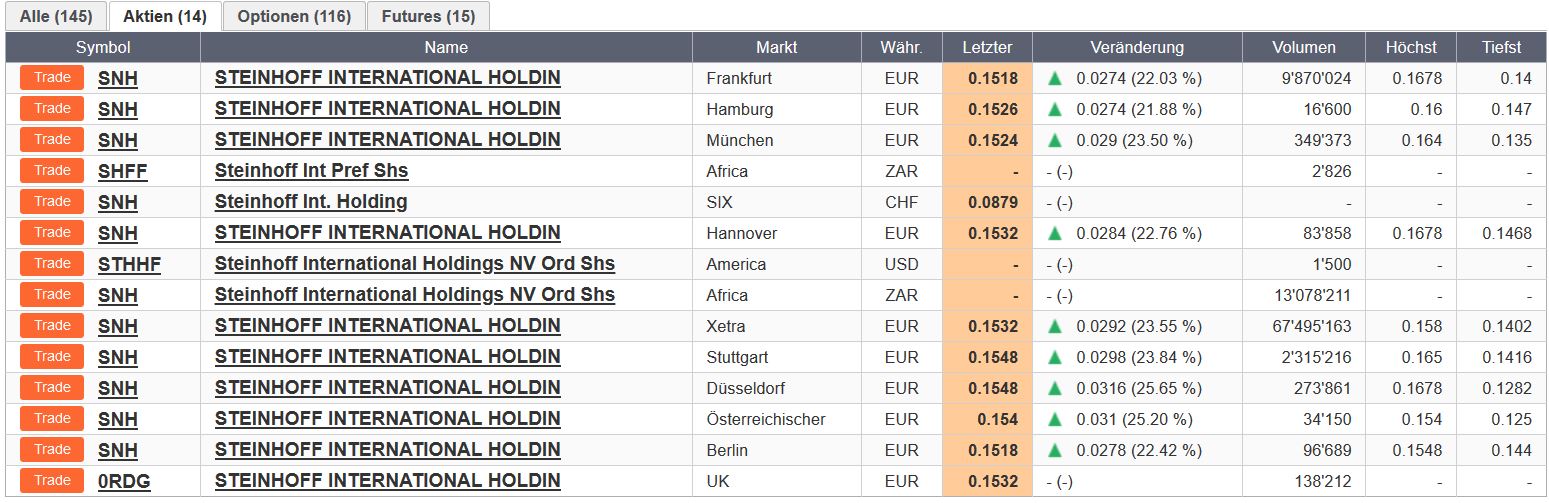Click the 0RDG symbol link
The width and height of the screenshot is (1549, 503).
(x=124, y=481)
